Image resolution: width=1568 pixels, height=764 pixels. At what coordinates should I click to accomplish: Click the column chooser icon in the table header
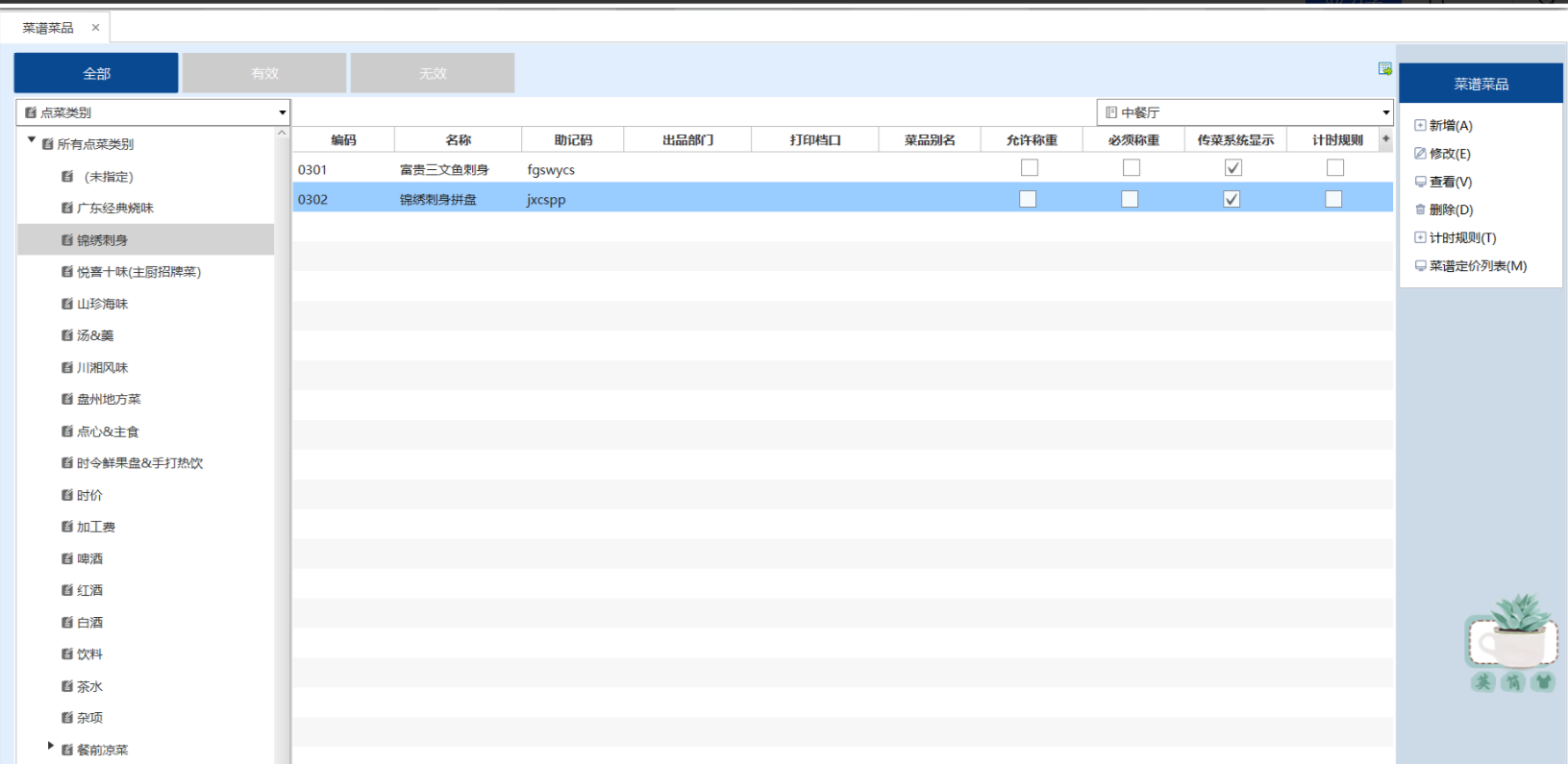coord(1385,139)
